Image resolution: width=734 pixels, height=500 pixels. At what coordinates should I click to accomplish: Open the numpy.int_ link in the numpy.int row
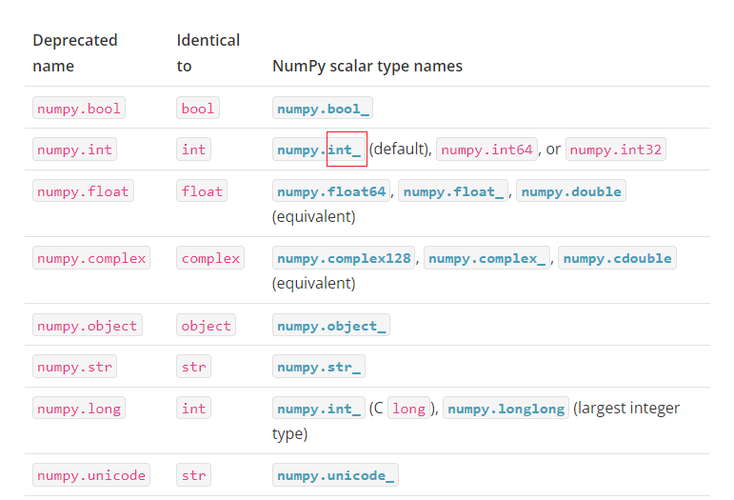(x=319, y=150)
